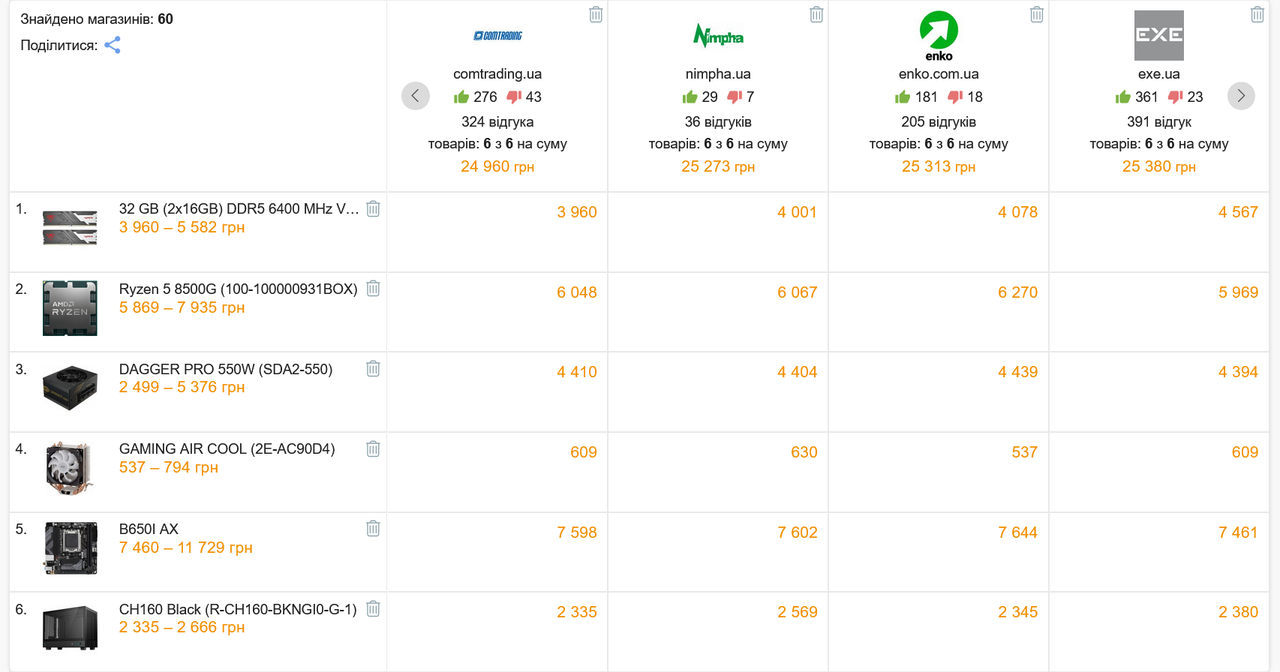Viewport: 1280px width, 672px height.
Task: Delete exe.ua store column trash icon
Action: [x=1258, y=14]
